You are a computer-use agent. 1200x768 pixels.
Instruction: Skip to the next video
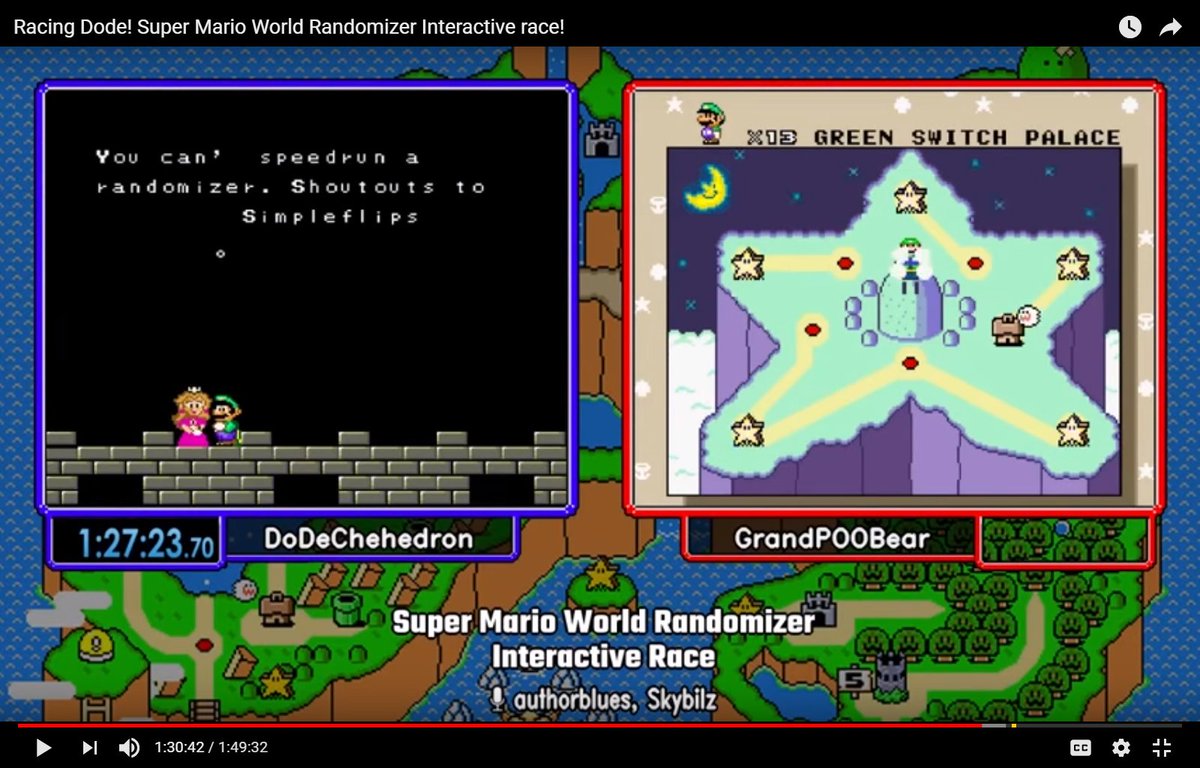(x=89, y=747)
